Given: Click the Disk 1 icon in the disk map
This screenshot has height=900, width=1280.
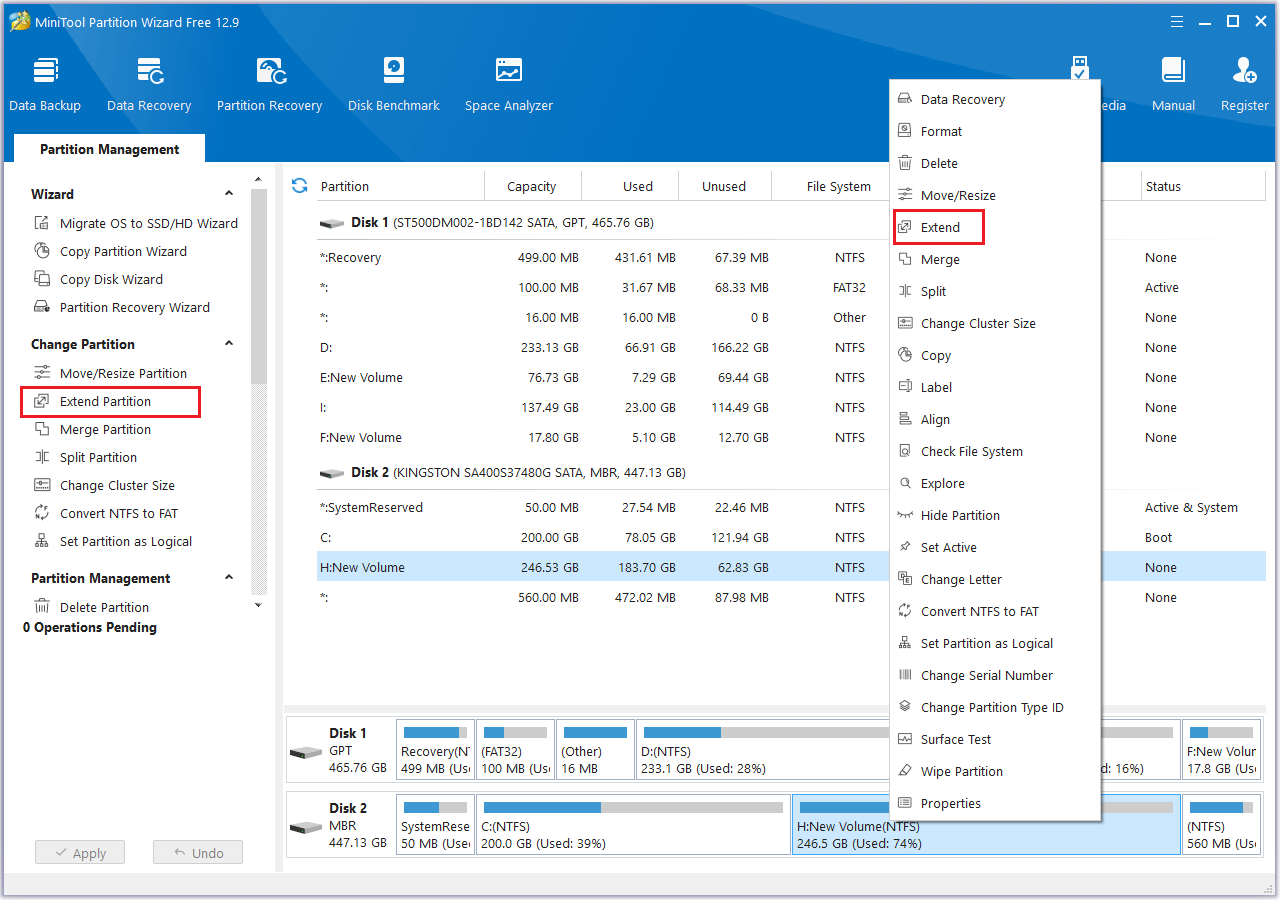Looking at the screenshot, I should [306, 751].
